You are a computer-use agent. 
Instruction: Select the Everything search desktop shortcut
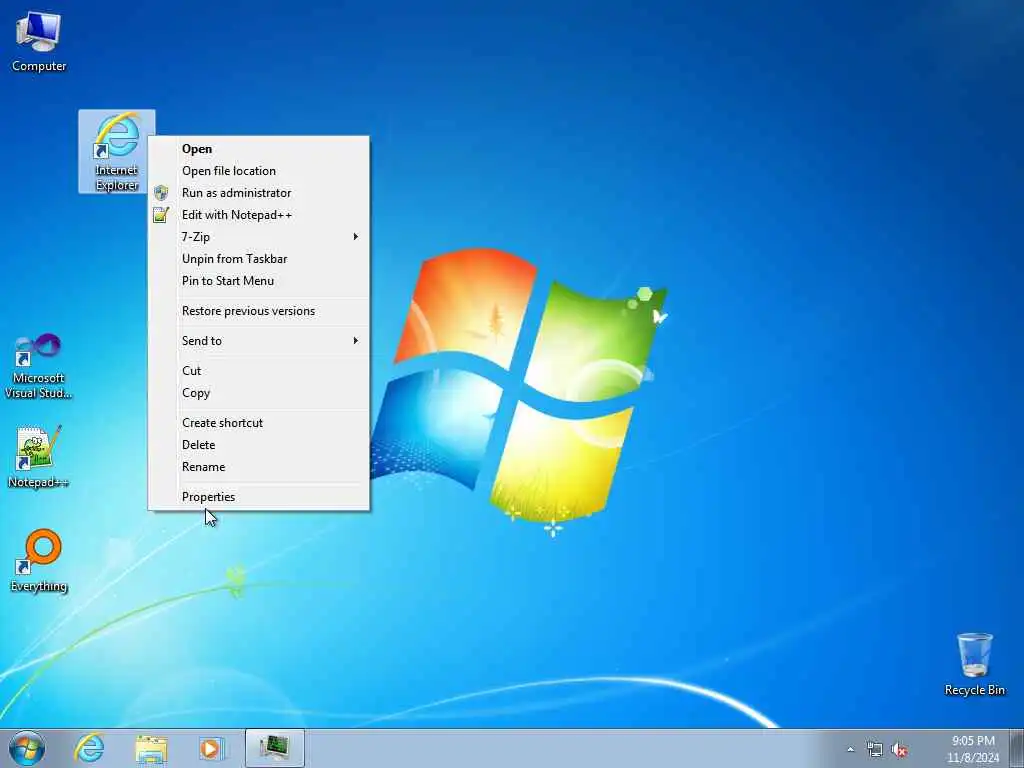tap(39, 560)
